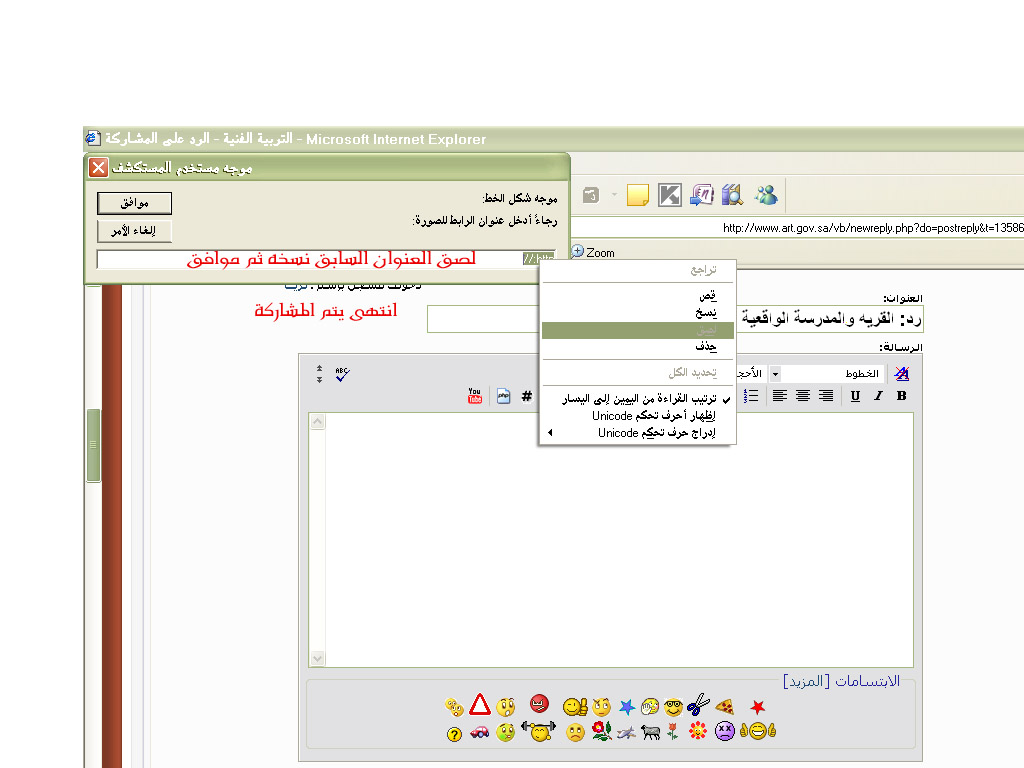Insert a YouTube video tag
The width and height of the screenshot is (1024, 768).
(475, 396)
